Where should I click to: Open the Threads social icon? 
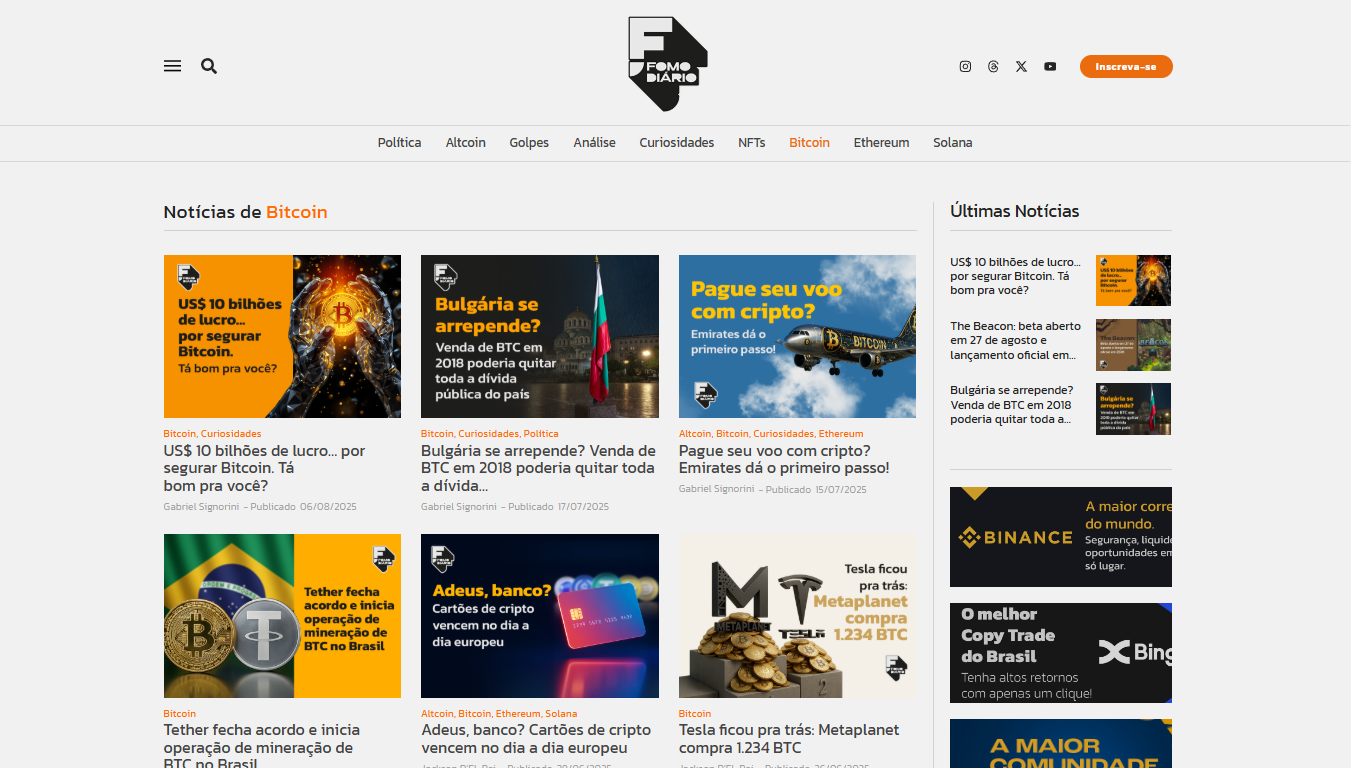coord(993,66)
